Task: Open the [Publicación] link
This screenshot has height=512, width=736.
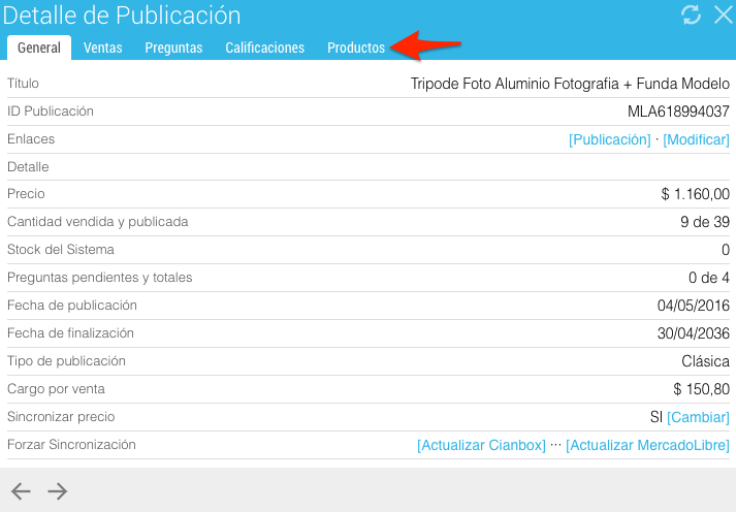Action: 610,140
